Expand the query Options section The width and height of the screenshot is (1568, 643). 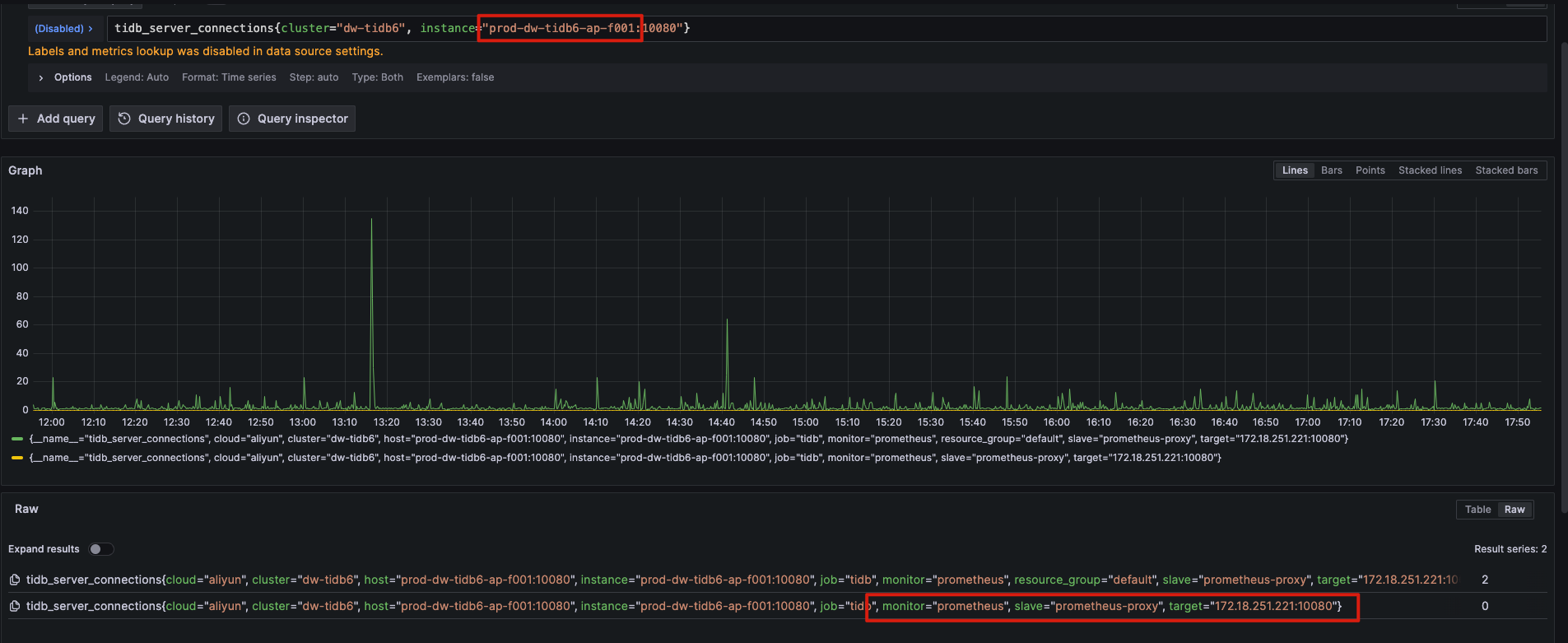click(41, 77)
